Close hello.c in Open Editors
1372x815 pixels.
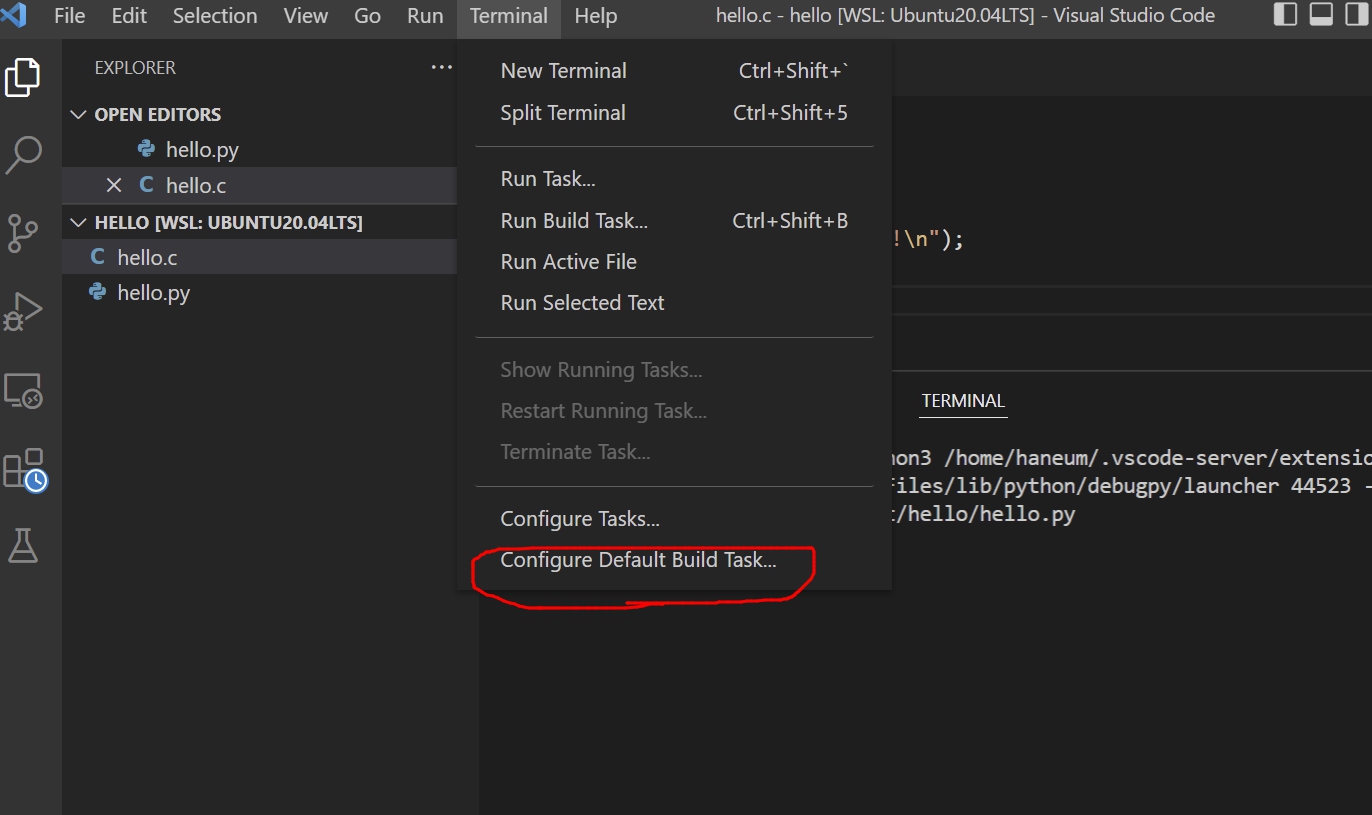[x=114, y=185]
